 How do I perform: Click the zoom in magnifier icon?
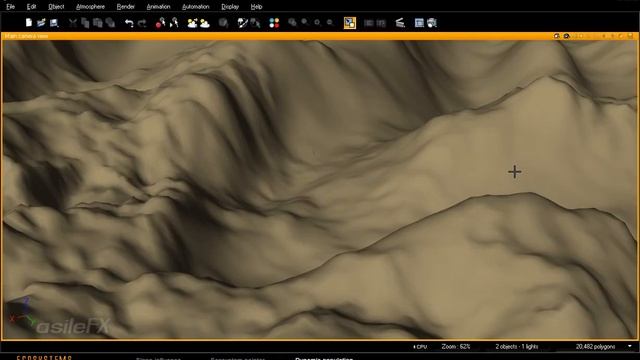click(x=305, y=22)
